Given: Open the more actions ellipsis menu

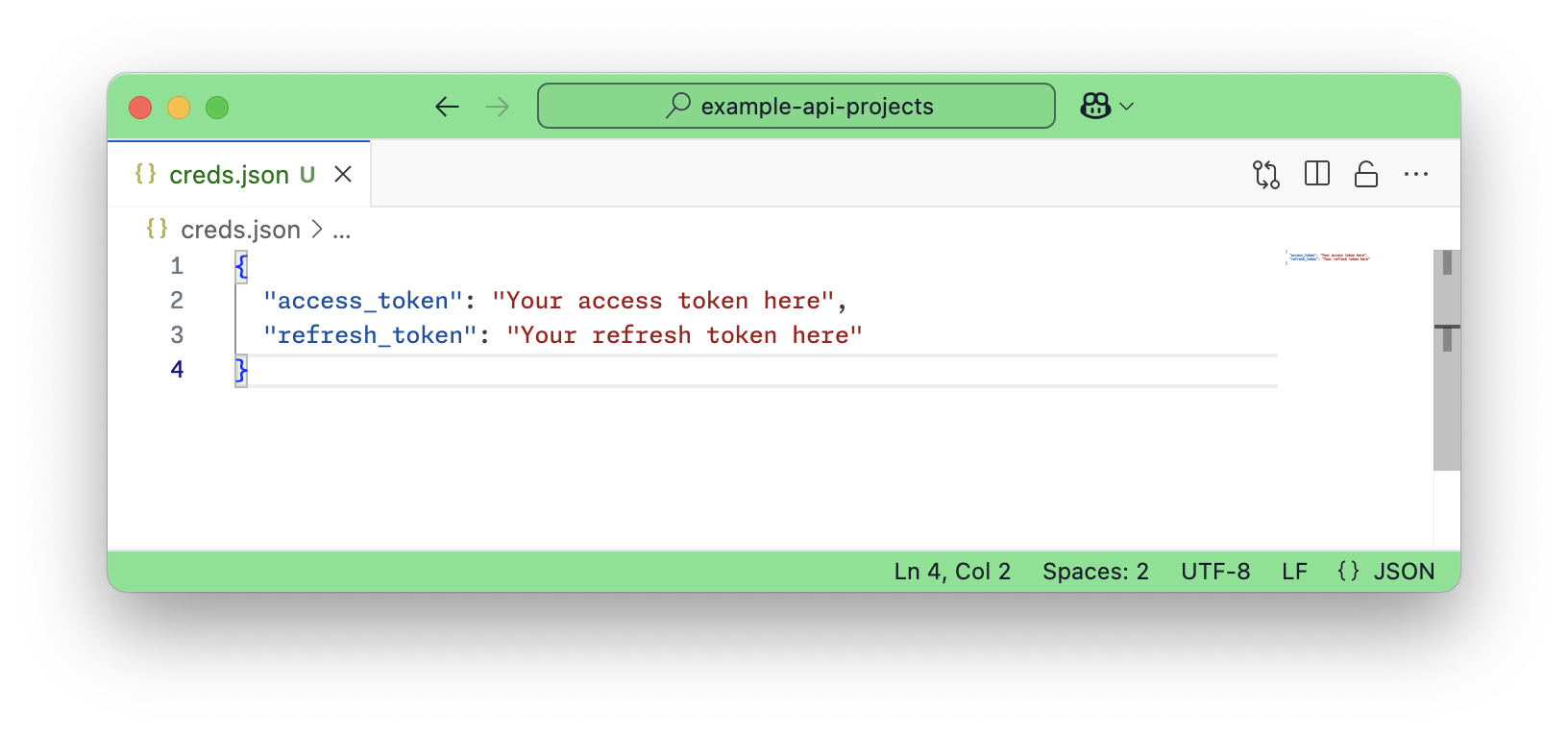Looking at the screenshot, I should click(1416, 174).
